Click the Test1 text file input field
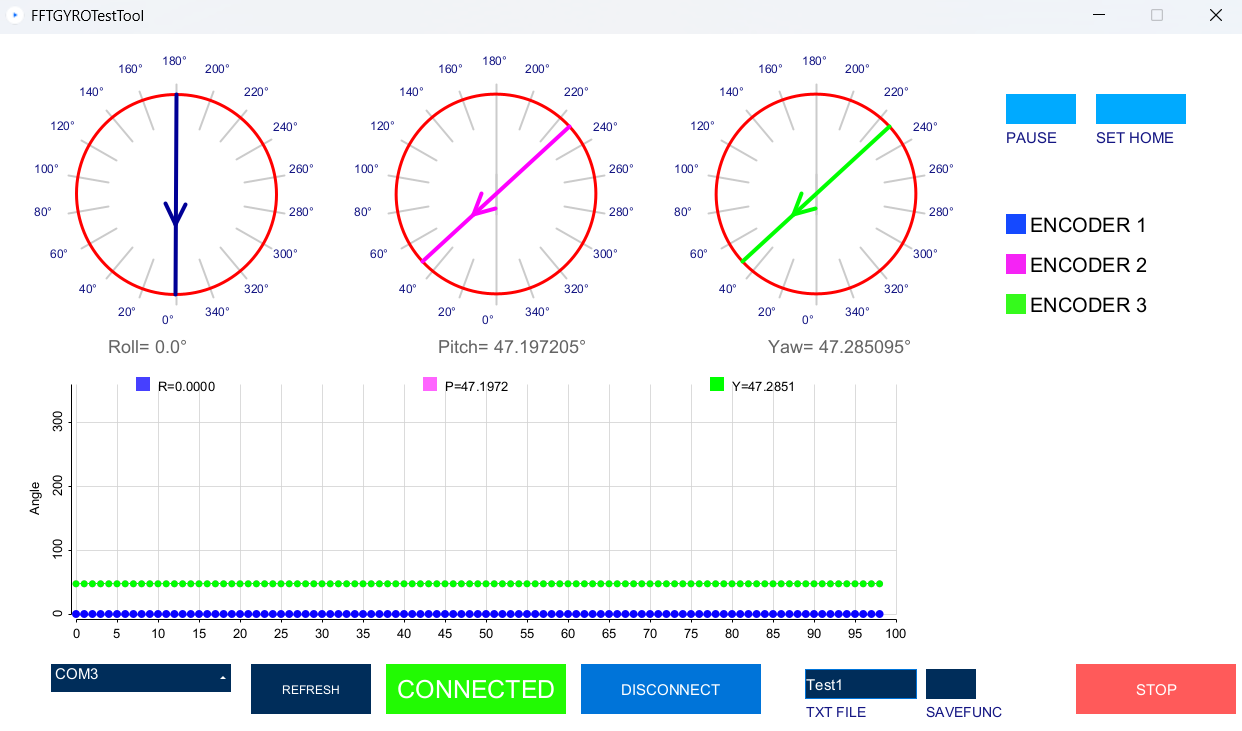Screen dimensions: 1242x731 click(x=860, y=684)
